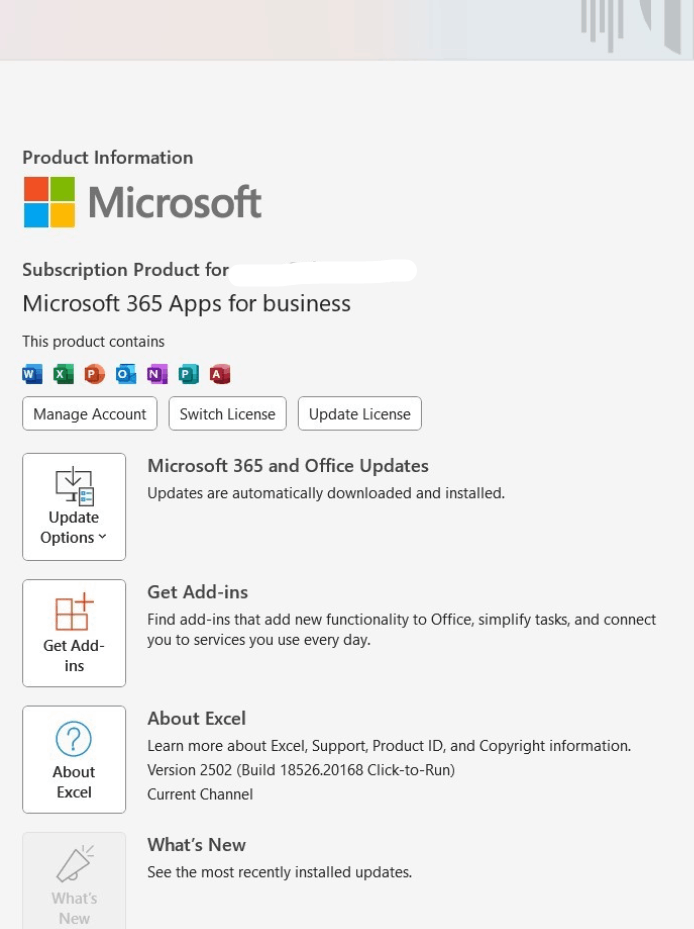Click the PowerPoint app icon
Screen dimensions: 694x929
(x=95, y=373)
